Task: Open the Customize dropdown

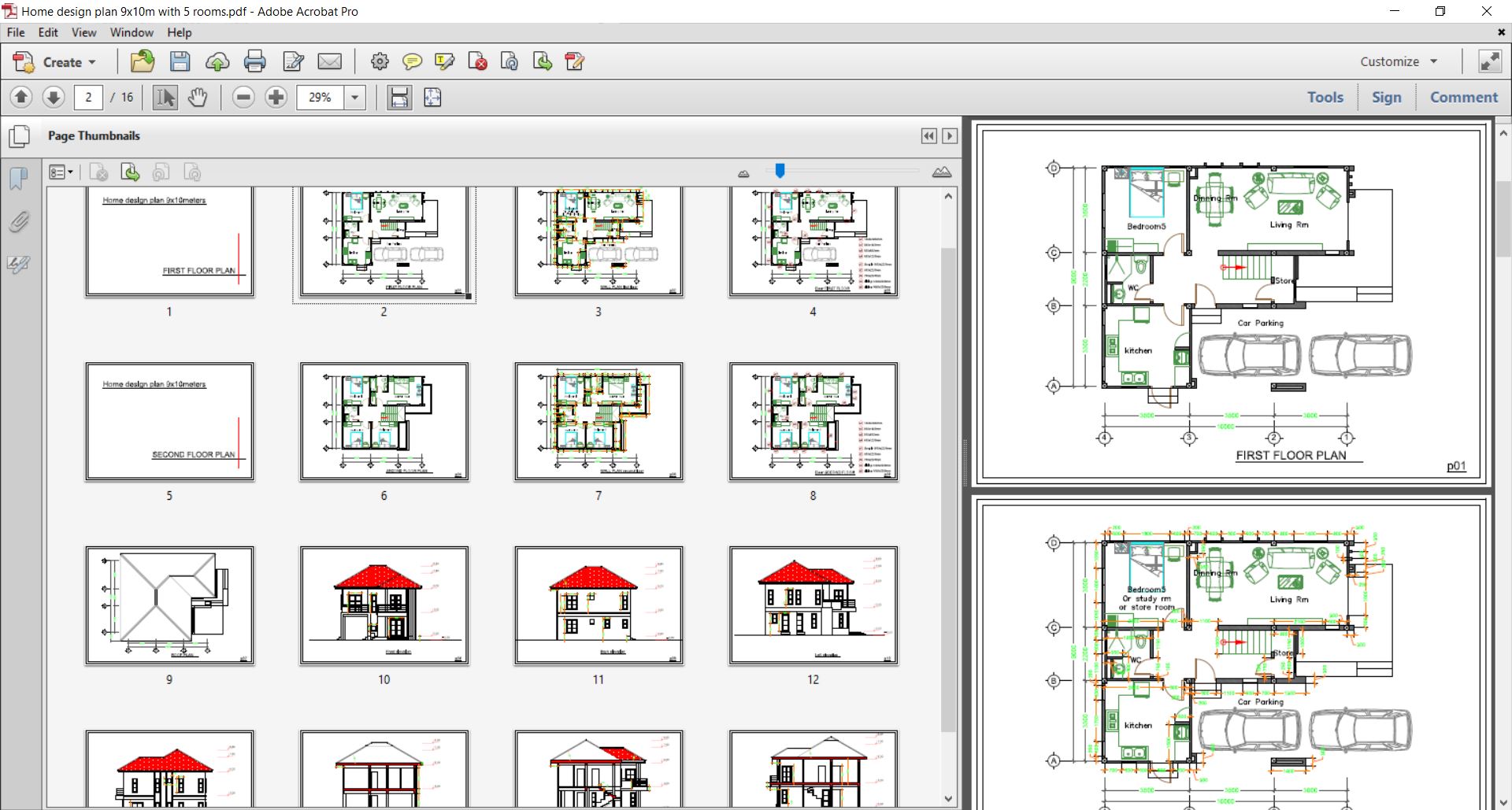Action: pos(1399,61)
